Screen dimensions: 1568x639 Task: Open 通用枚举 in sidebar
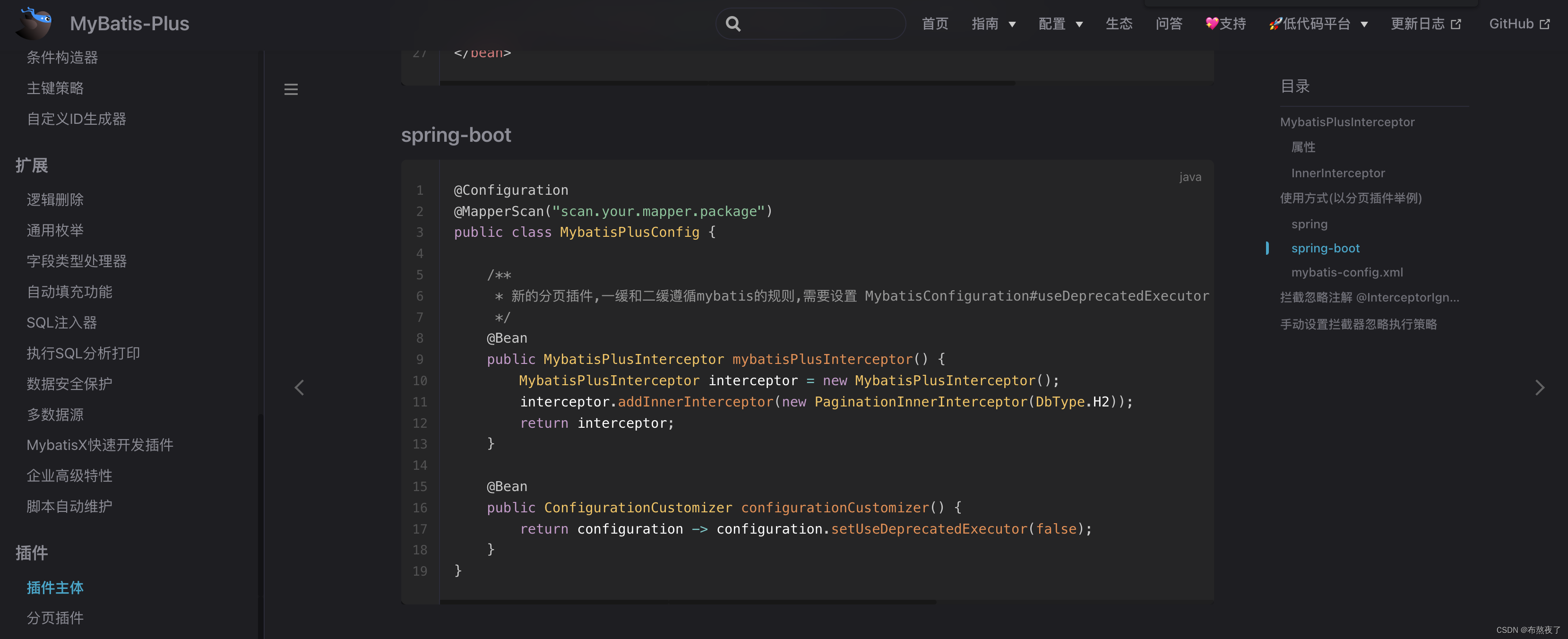(55, 230)
